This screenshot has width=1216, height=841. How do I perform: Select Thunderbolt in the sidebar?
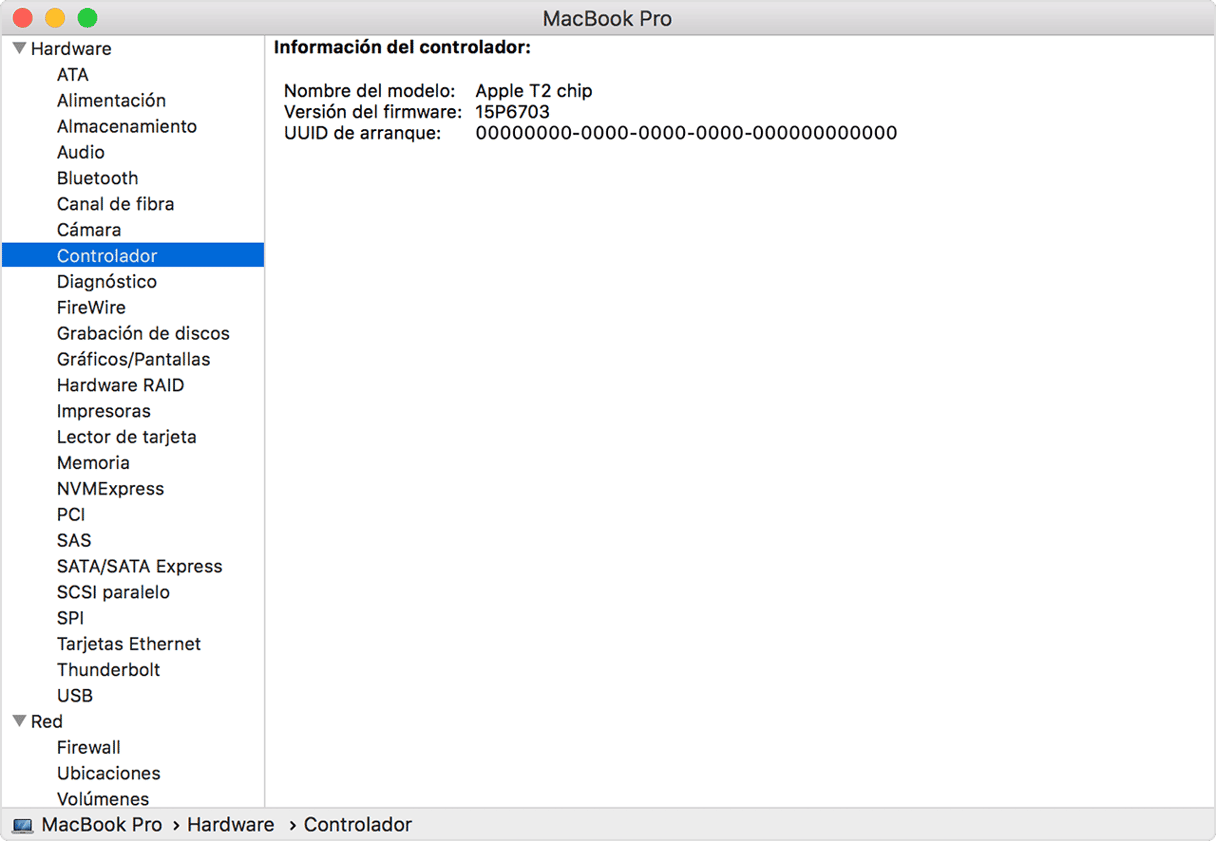108,670
